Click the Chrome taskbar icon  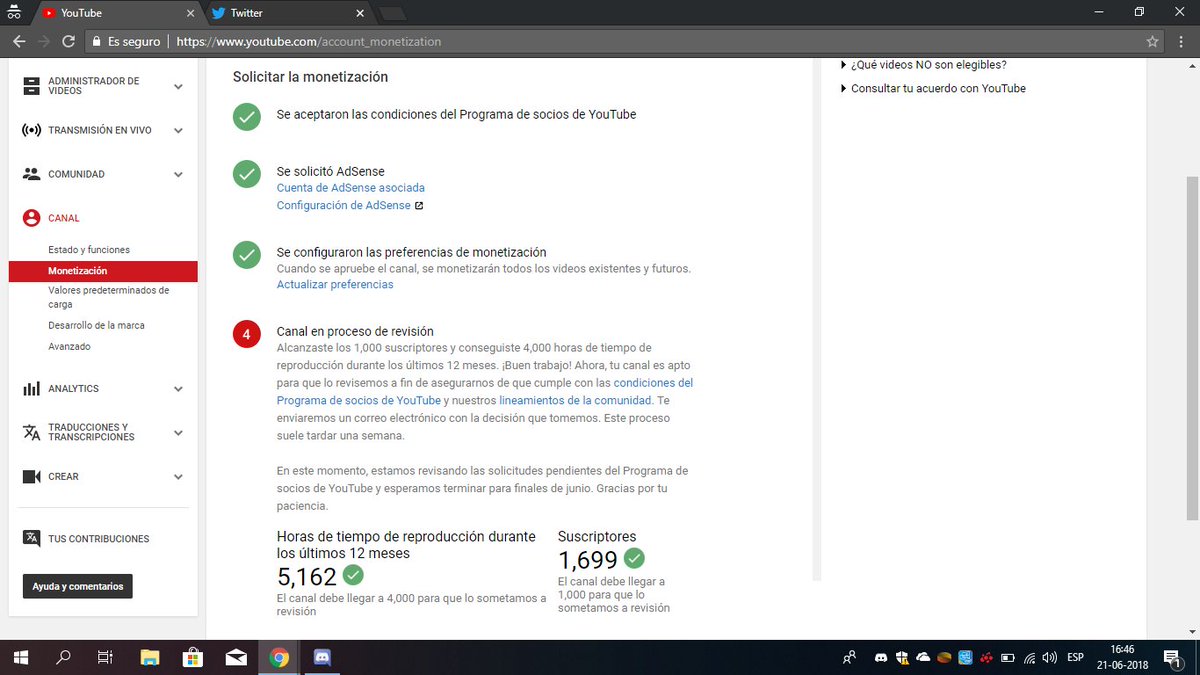[279, 658]
